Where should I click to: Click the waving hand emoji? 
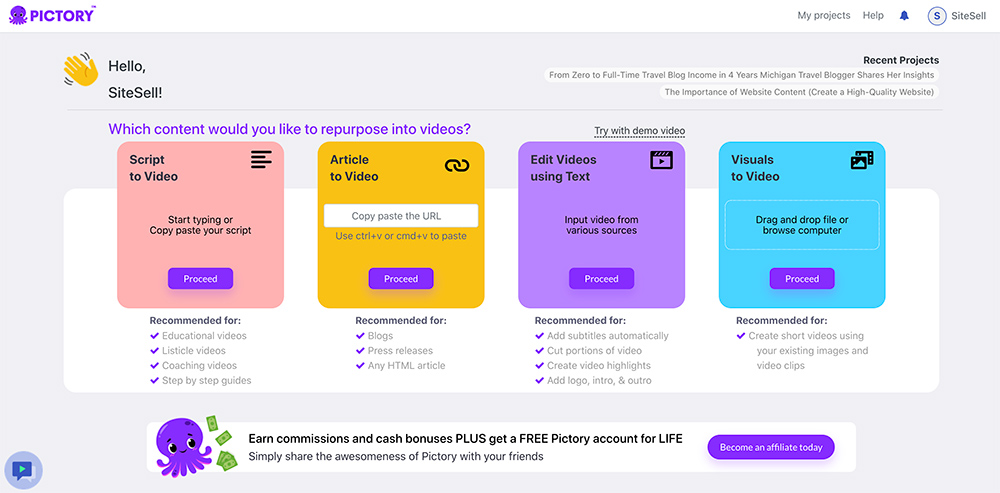pos(81,70)
